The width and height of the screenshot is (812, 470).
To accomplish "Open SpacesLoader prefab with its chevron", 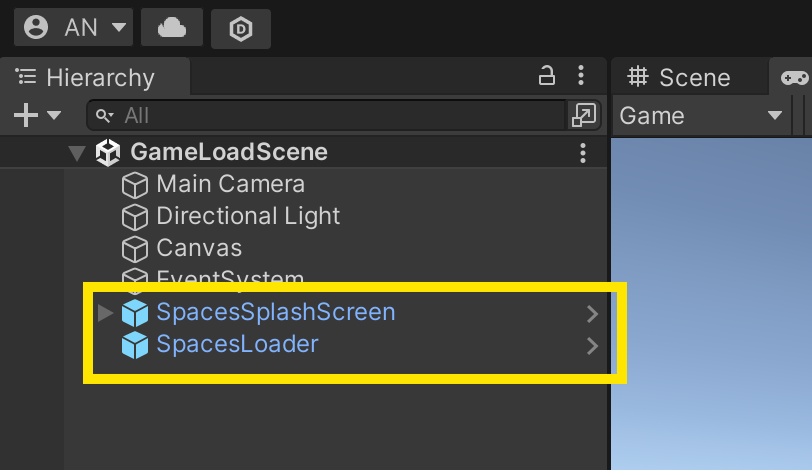I will [x=592, y=346].
